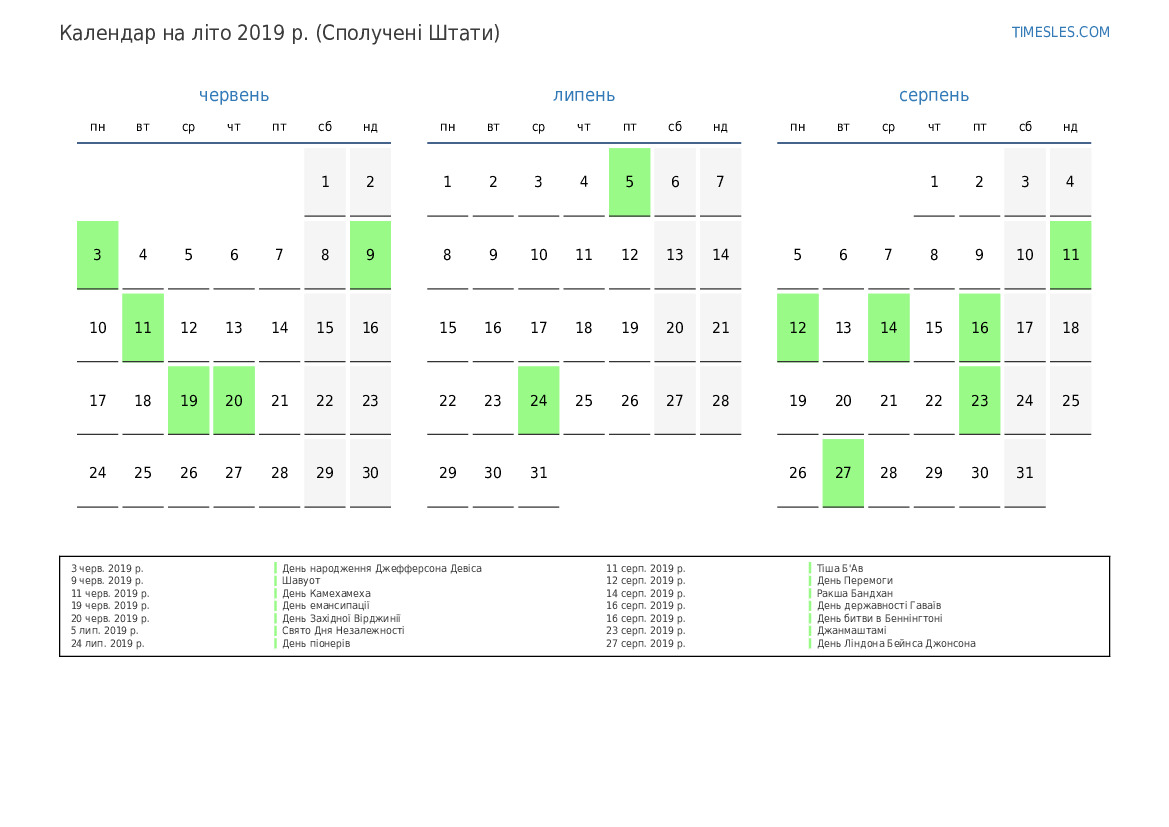Click day 1 in липень

pos(447,182)
